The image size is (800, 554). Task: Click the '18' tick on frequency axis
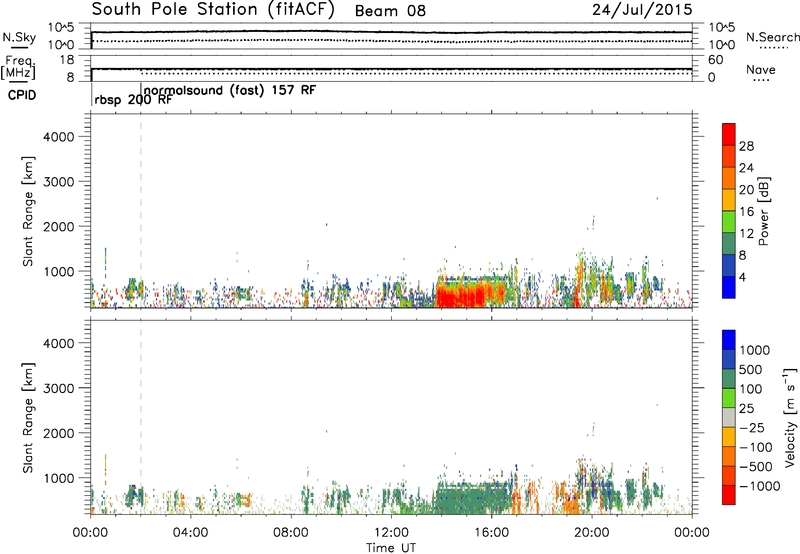point(67,60)
